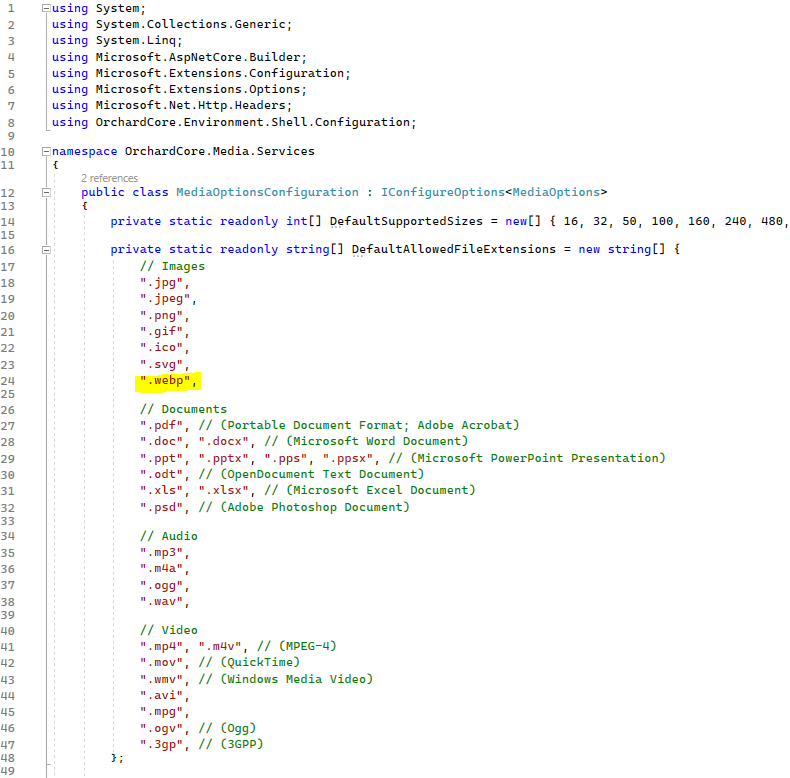Click line number 48 in the gutter
The image size is (790, 778).
coord(8,758)
